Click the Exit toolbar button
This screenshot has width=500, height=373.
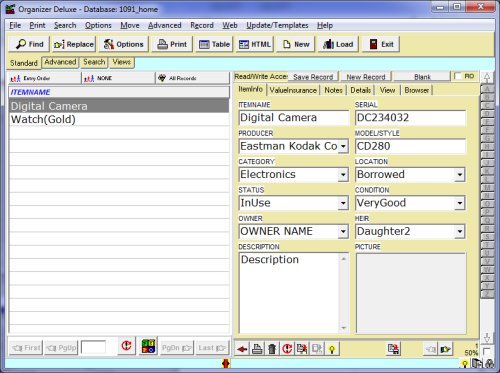[x=381, y=44]
